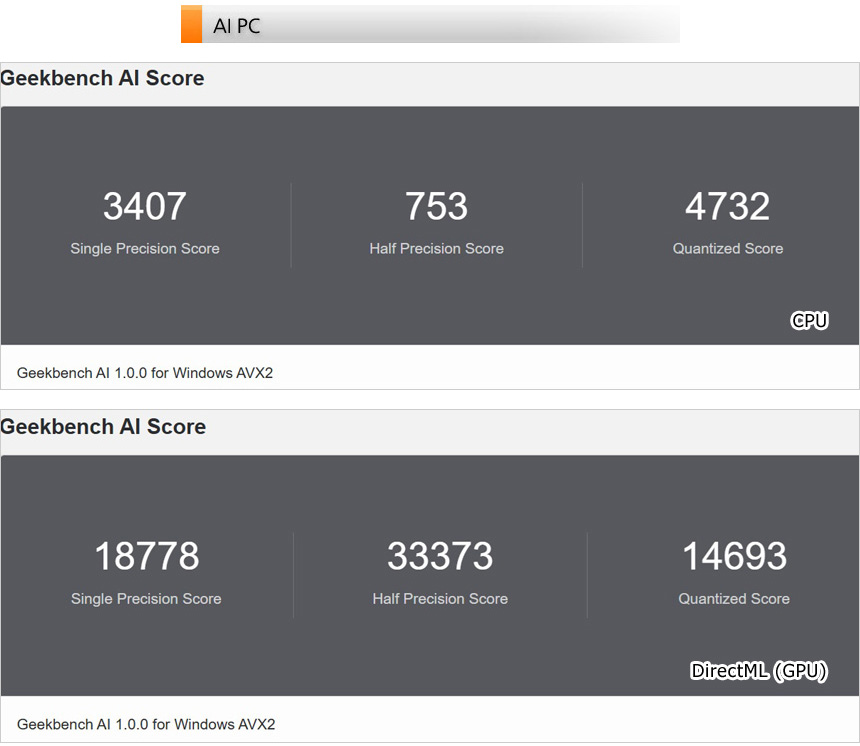The width and height of the screenshot is (860, 746).
Task: Click the DirectML (GPU) overlay label
Action: pos(759,671)
